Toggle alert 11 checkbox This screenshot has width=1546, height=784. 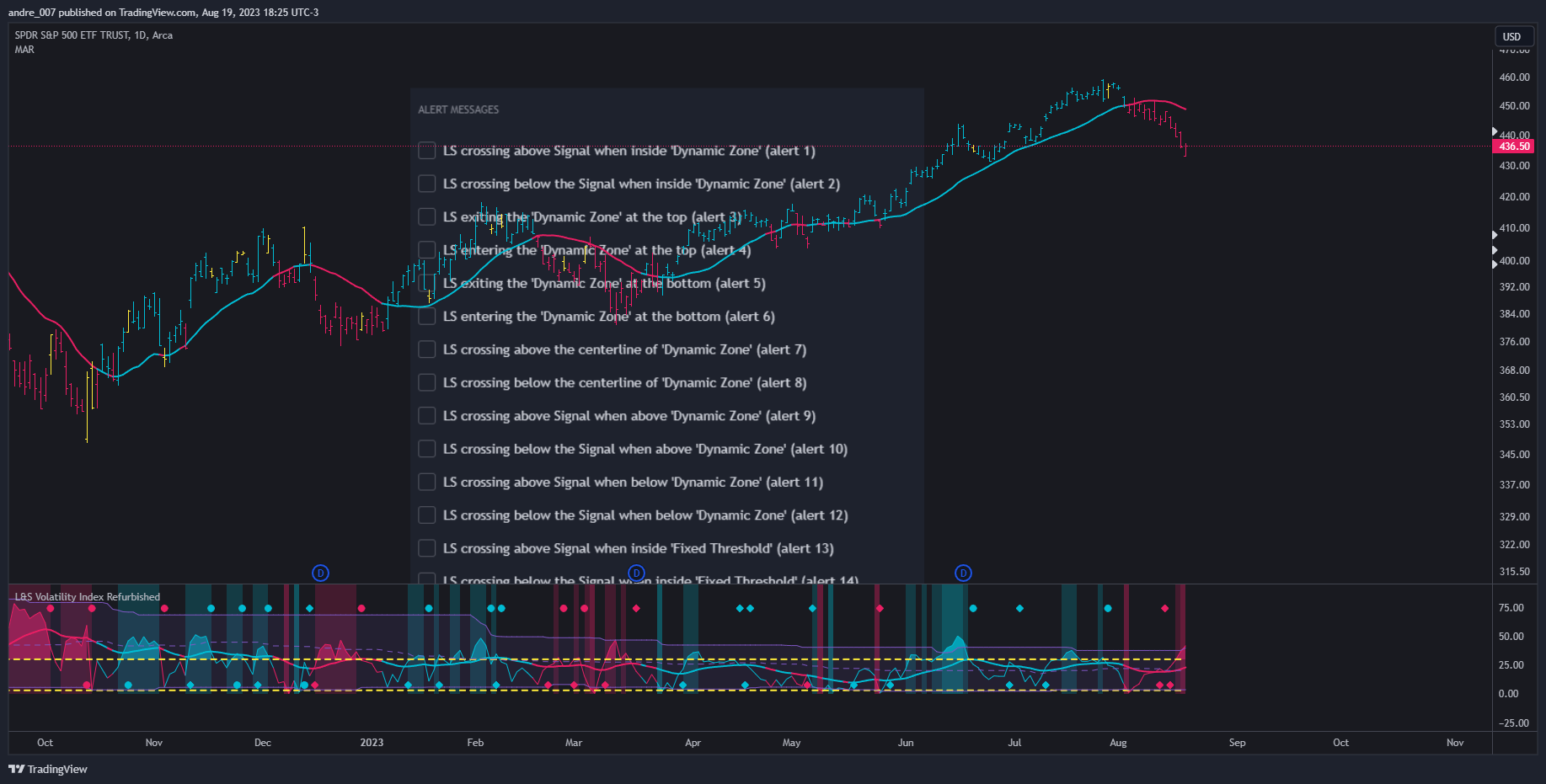(427, 482)
